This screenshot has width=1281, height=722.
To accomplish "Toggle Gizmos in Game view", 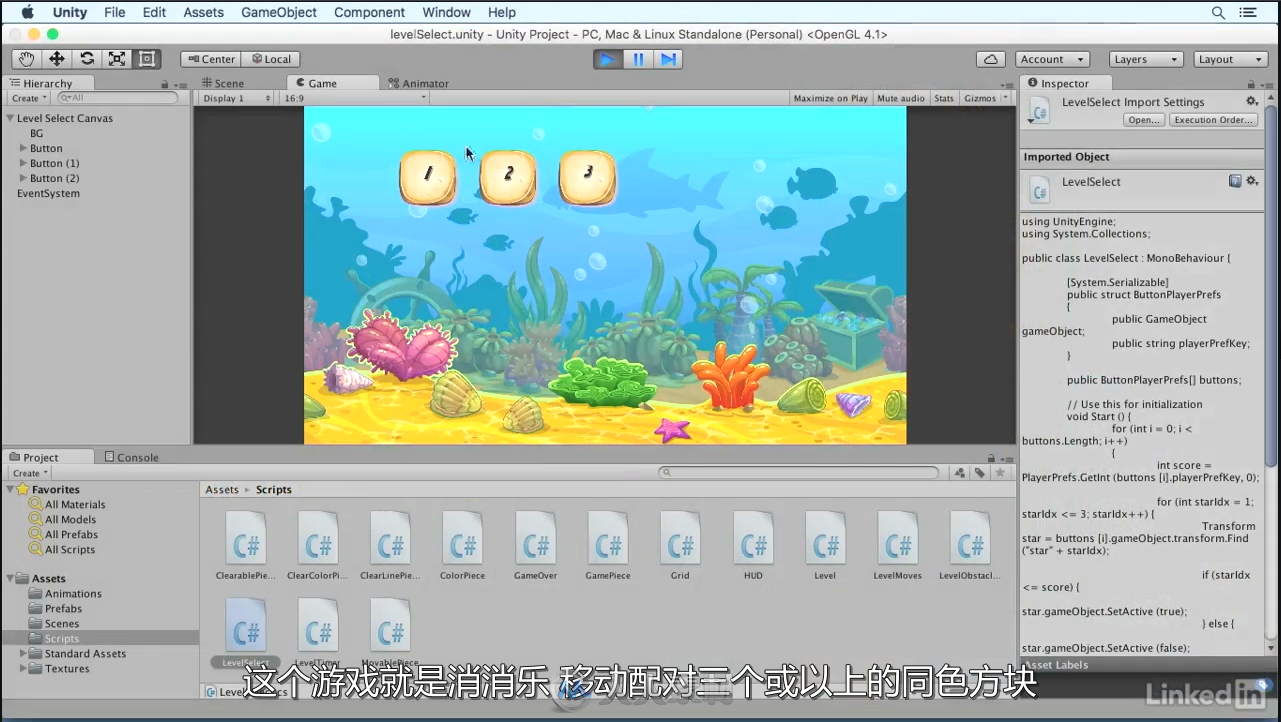I will pyautogui.click(x=979, y=98).
